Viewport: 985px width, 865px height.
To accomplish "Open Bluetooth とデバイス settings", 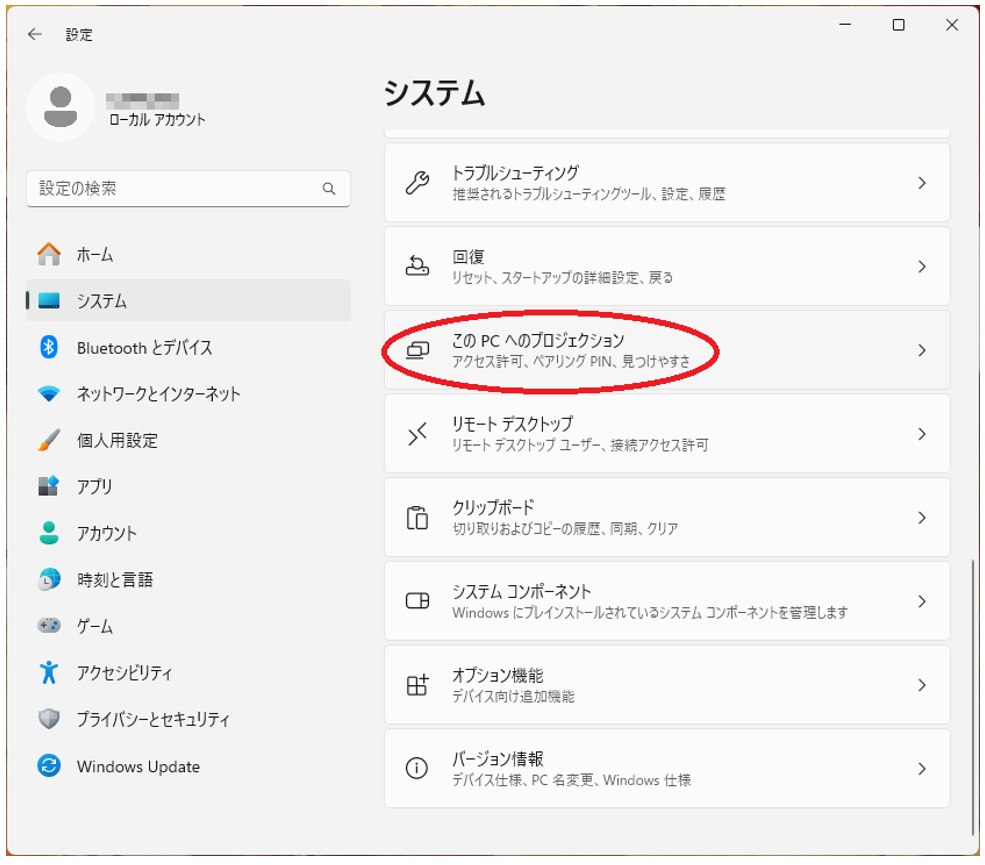I will tap(188, 347).
